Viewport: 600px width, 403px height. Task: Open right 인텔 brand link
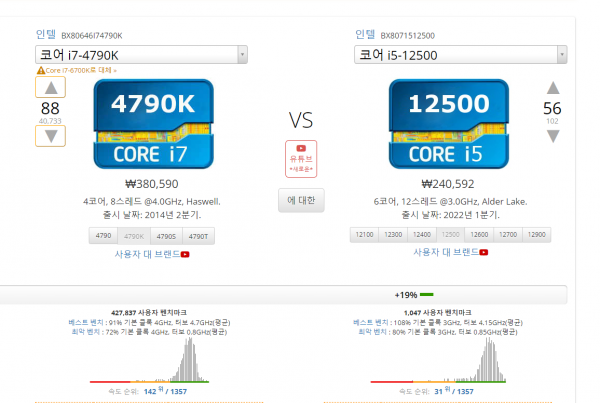365,34
